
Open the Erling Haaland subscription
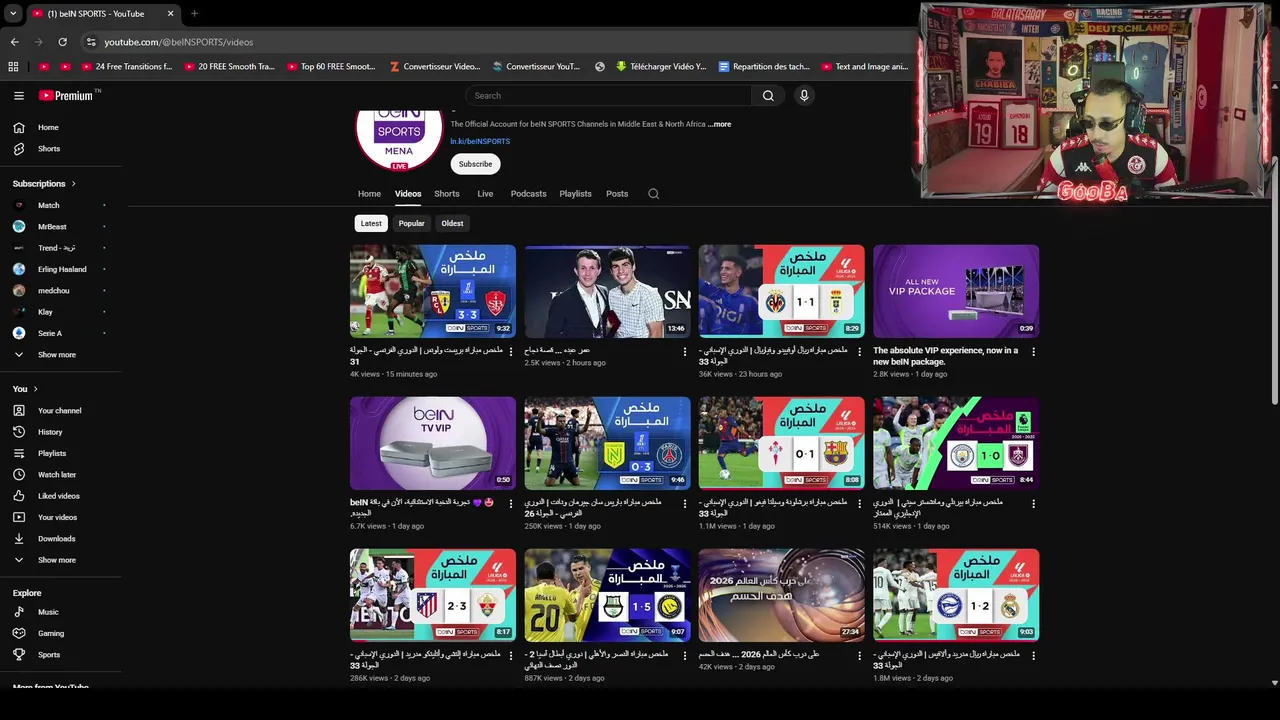(x=61, y=270)
